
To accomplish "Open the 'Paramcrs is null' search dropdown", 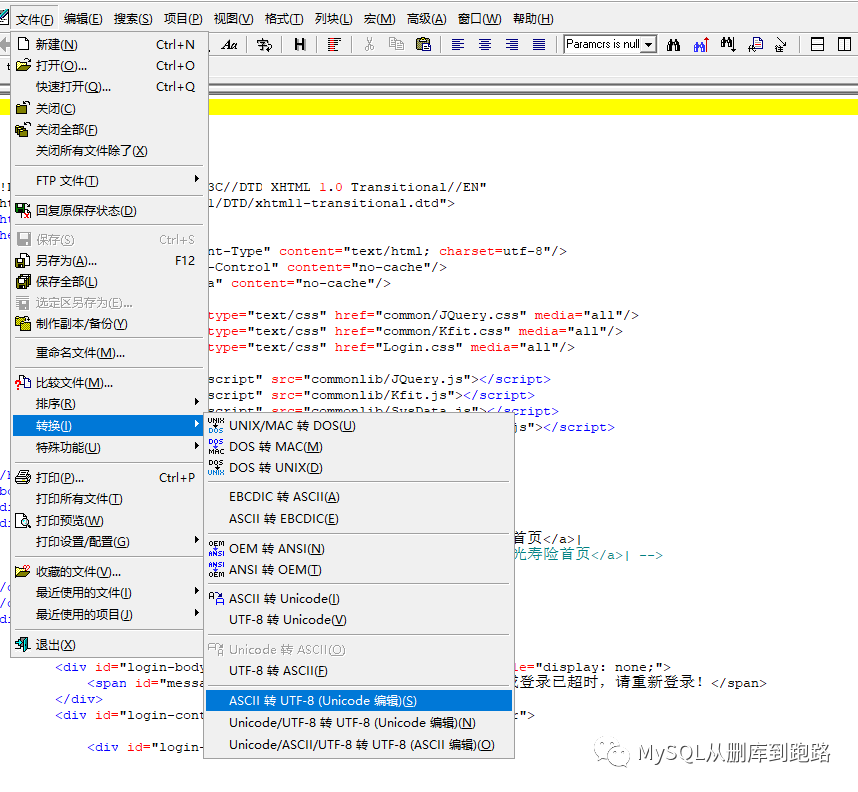I will tap(649, 44).
